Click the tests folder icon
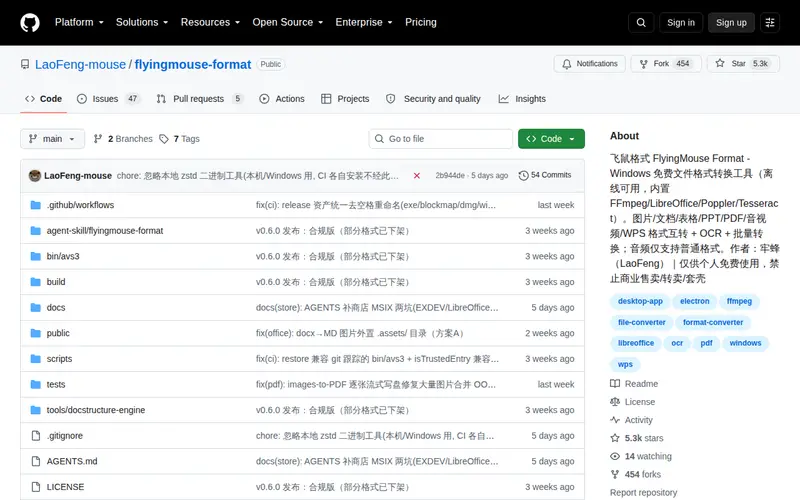 (x=35, y=384)
